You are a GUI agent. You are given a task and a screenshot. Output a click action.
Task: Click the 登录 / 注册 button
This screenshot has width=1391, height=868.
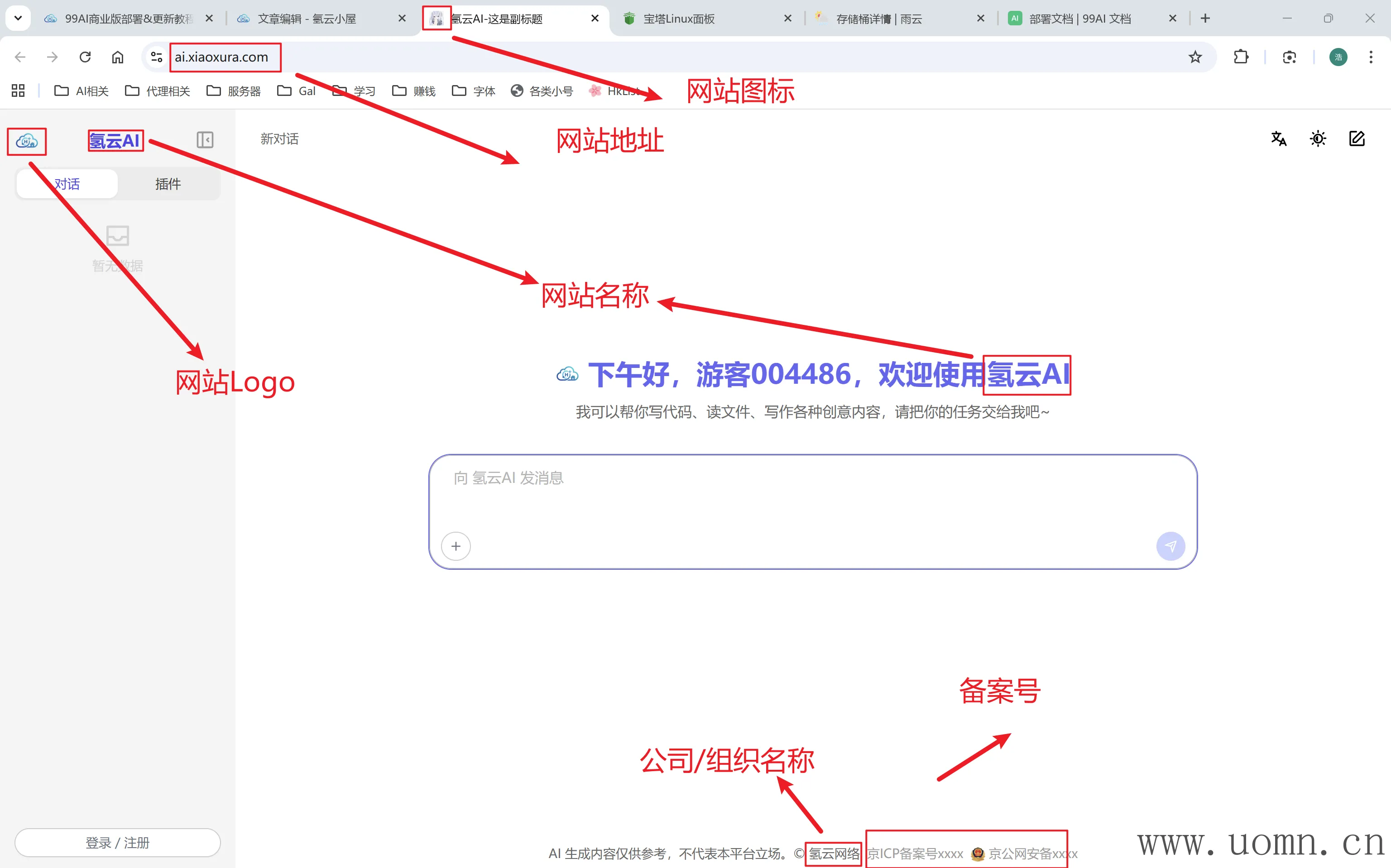click(x=117, y=842)
